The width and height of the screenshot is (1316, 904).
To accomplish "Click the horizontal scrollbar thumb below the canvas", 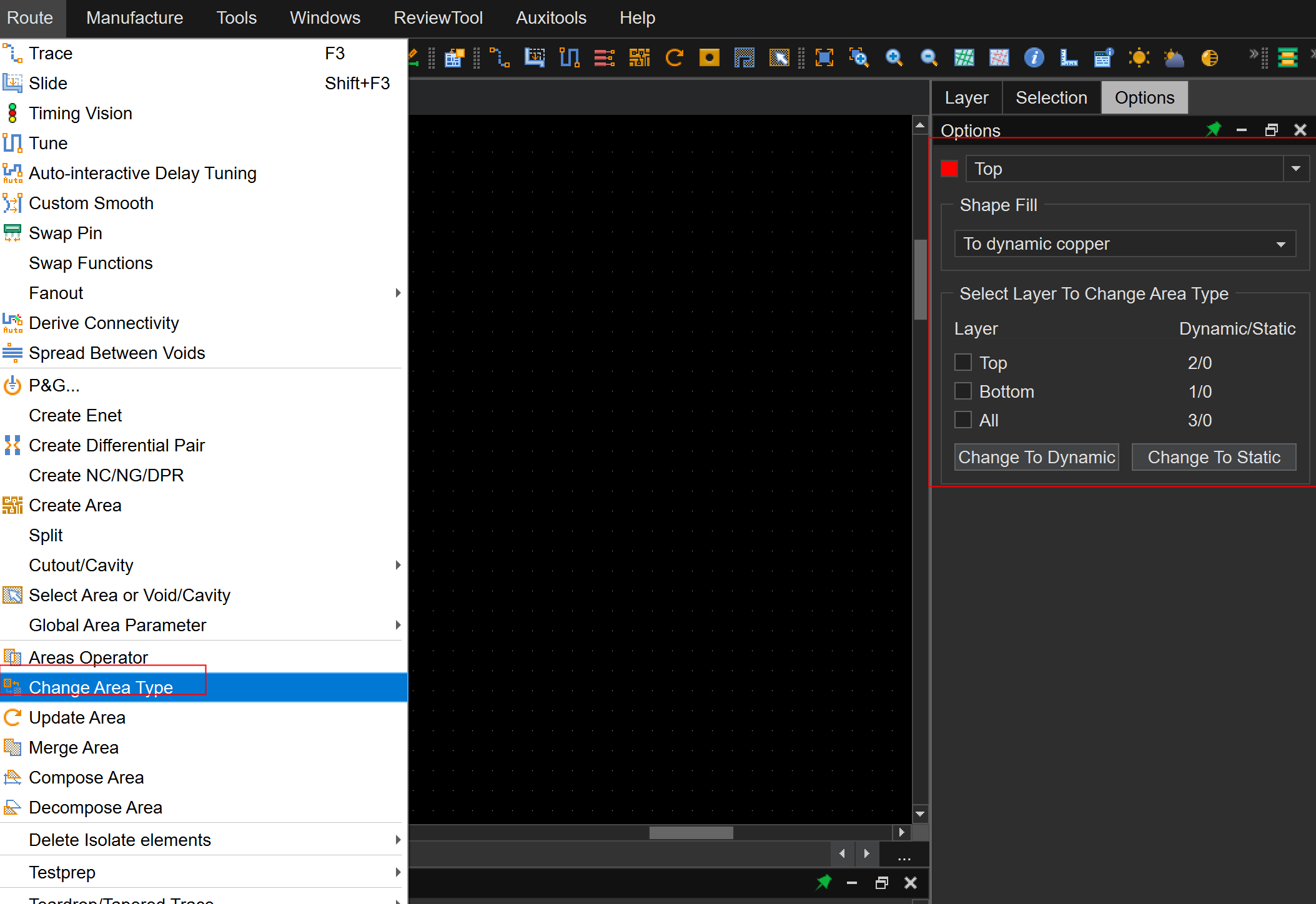I will (x=691, y=833).
